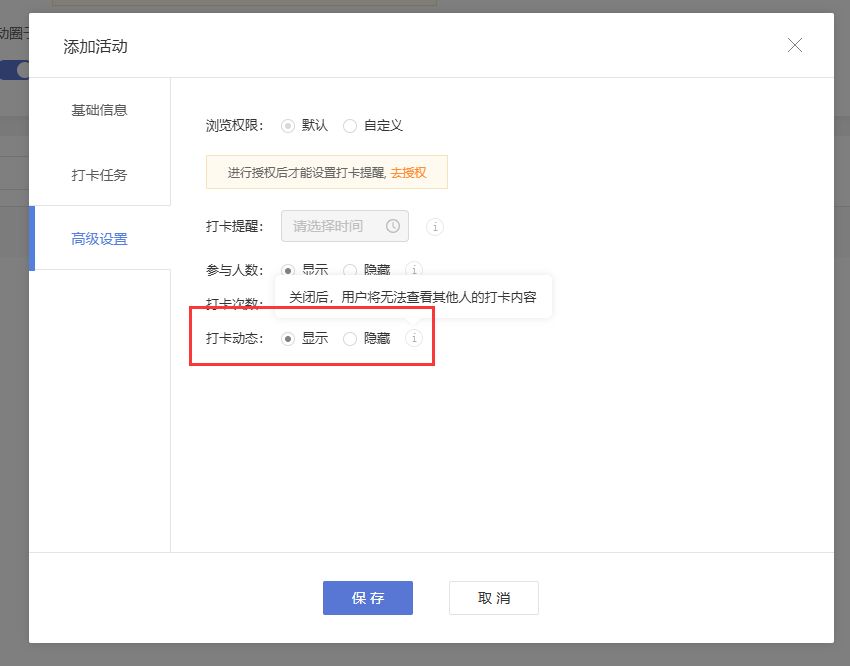850x666 pixels.
Task: Click the info icon next to 参与人数 options
Action: tap(414, 270)
